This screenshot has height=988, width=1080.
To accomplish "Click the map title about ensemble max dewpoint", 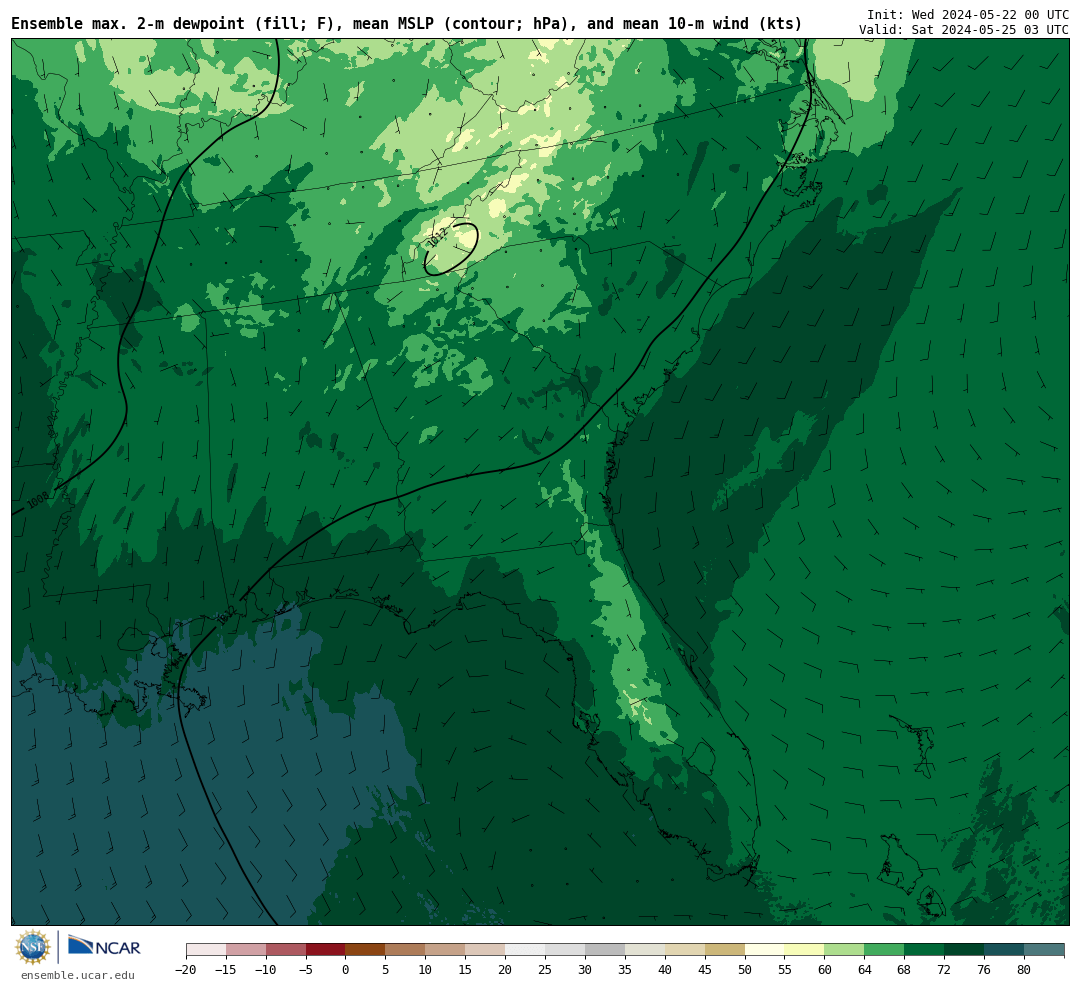I will 406,24.
